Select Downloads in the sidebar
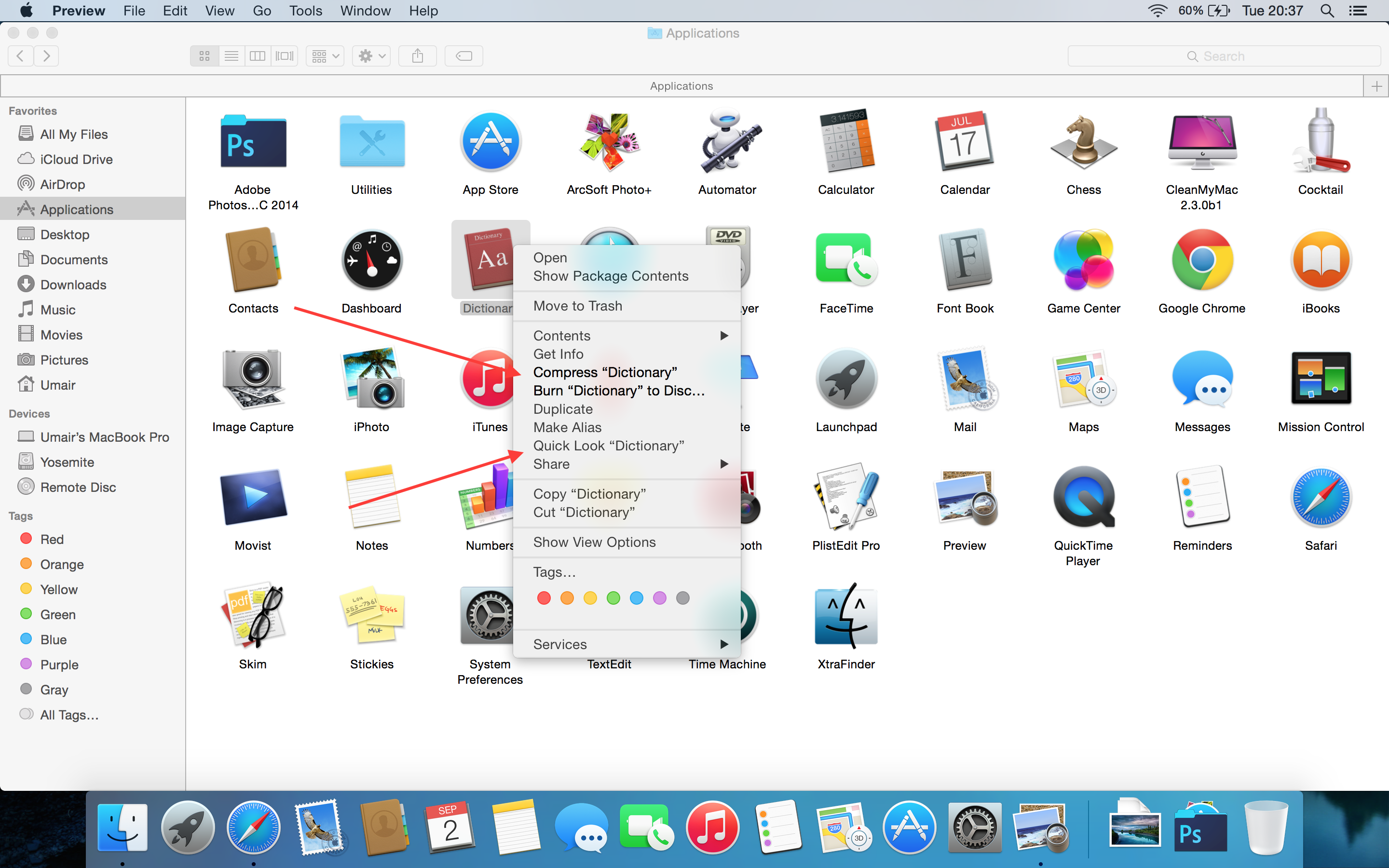1389x868 pixels. pos(73,285)
